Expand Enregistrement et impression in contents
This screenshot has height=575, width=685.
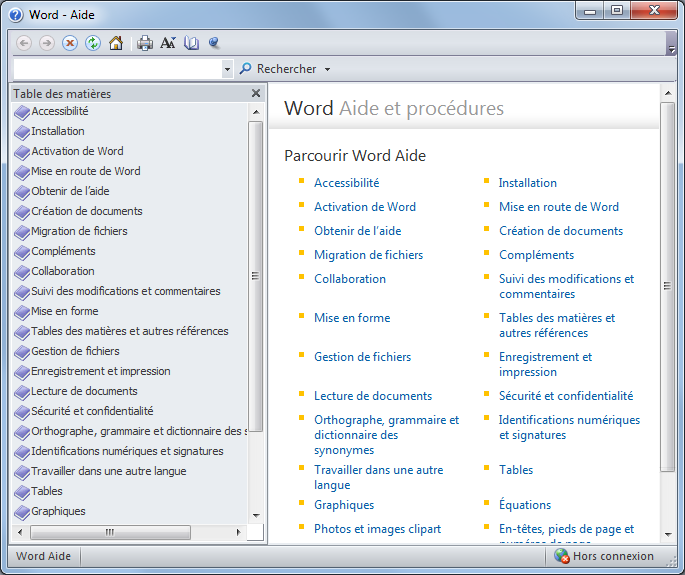[x=22, y=373]
